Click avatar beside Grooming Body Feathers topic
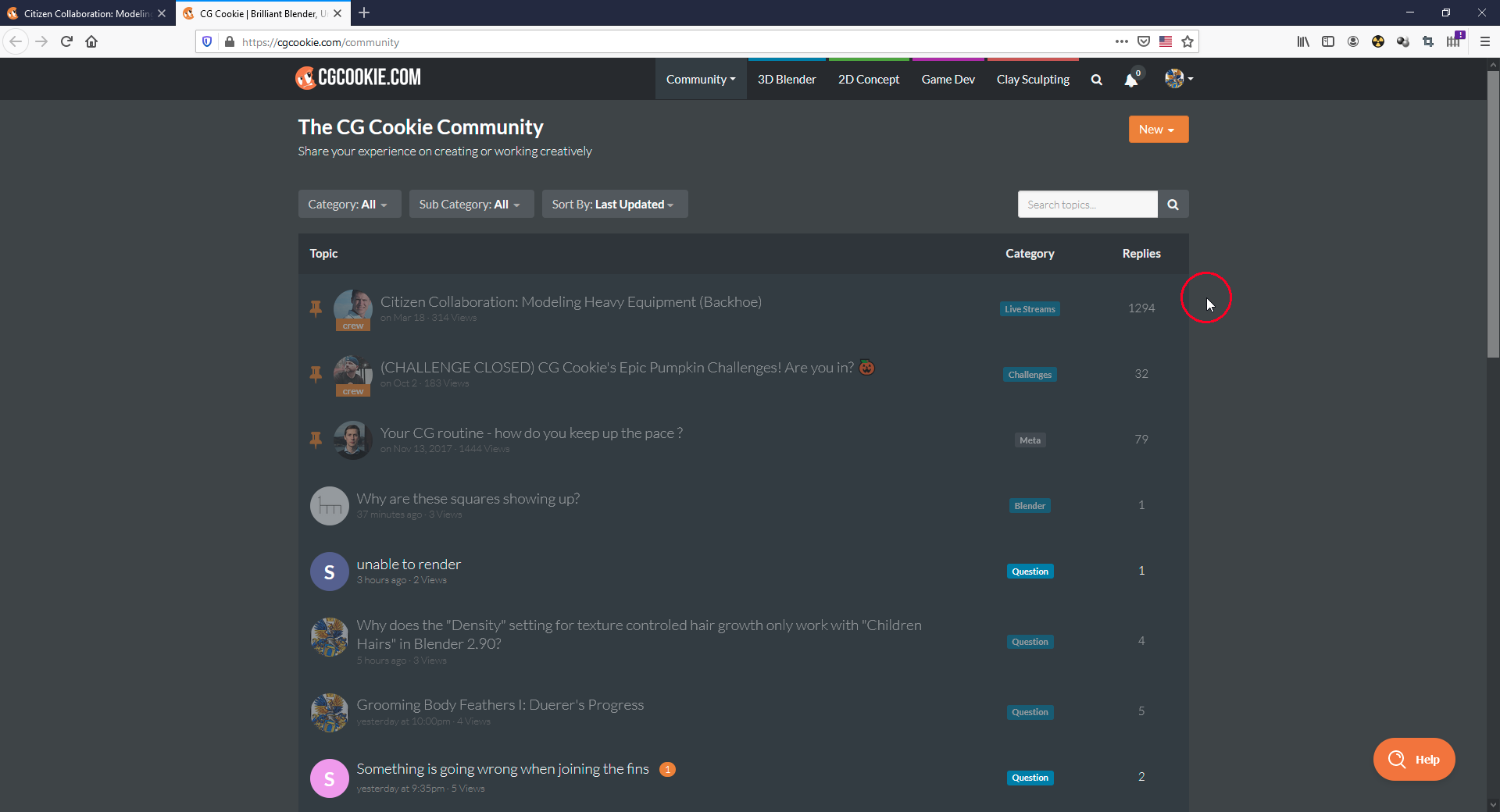Screen dimensions: 1500x812 tap(330, 712)
